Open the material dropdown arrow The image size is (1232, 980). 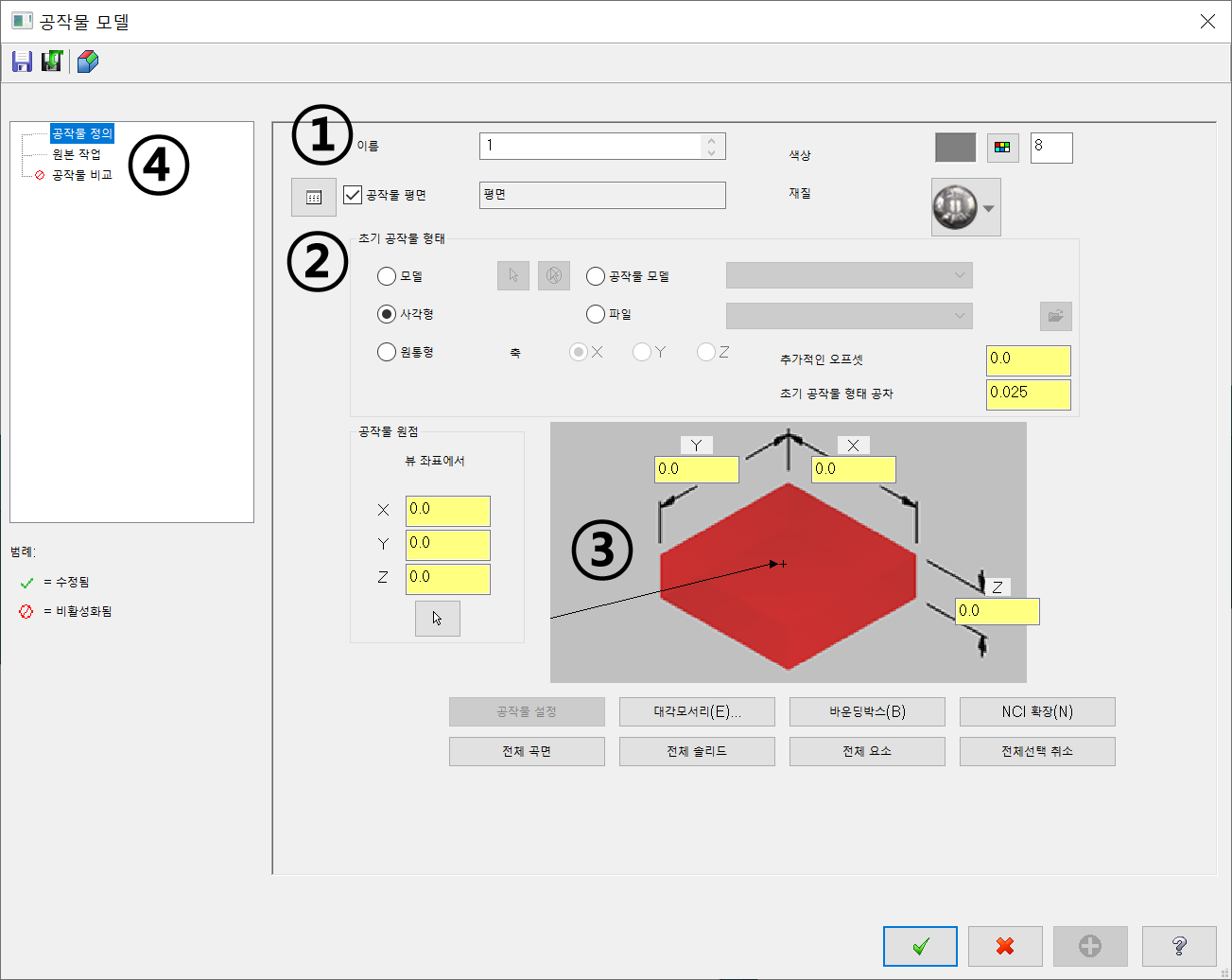[x=989, y=208]
